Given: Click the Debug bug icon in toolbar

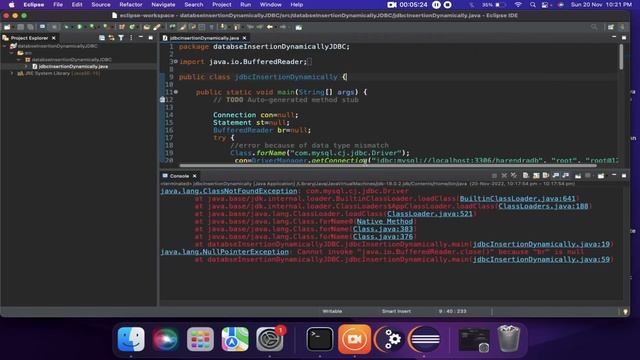Looking at the screenshot, I should point(66,27).
